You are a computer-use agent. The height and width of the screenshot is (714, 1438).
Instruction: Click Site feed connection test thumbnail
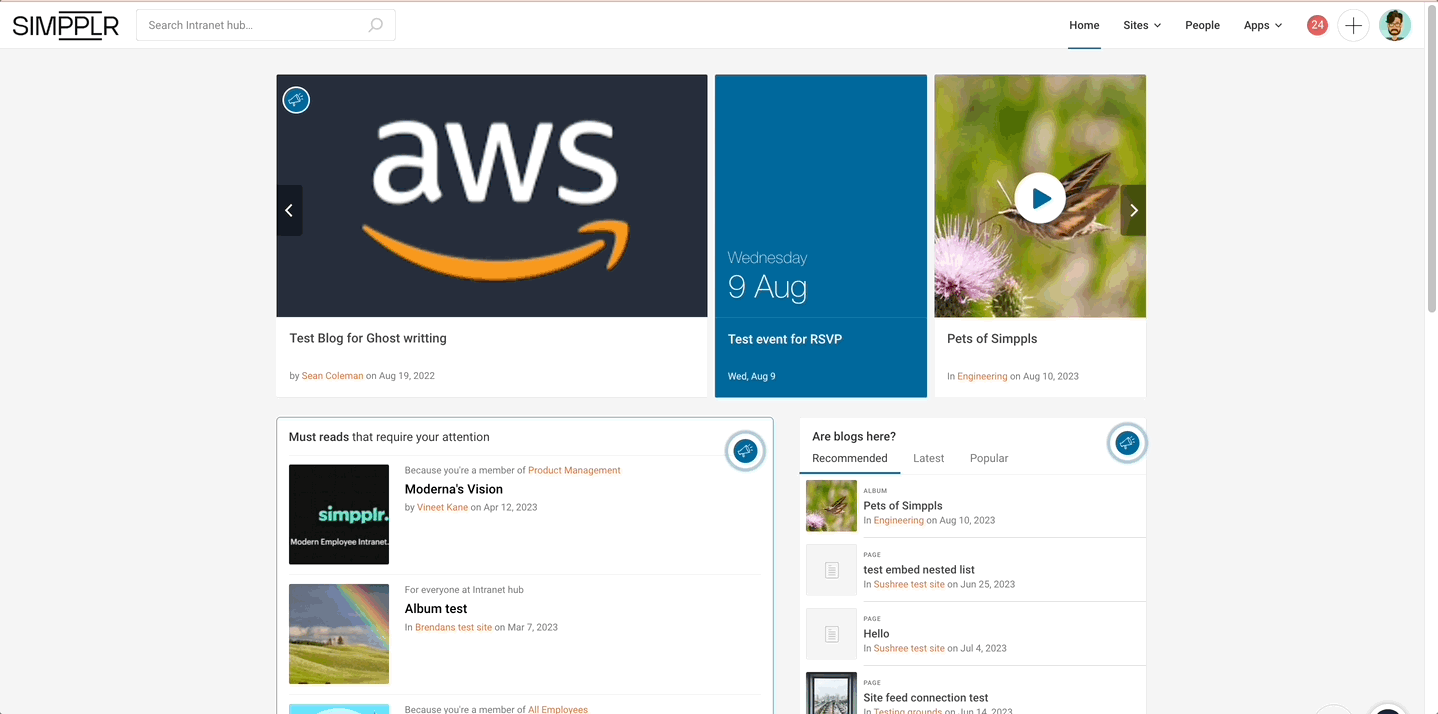point(831,693)
